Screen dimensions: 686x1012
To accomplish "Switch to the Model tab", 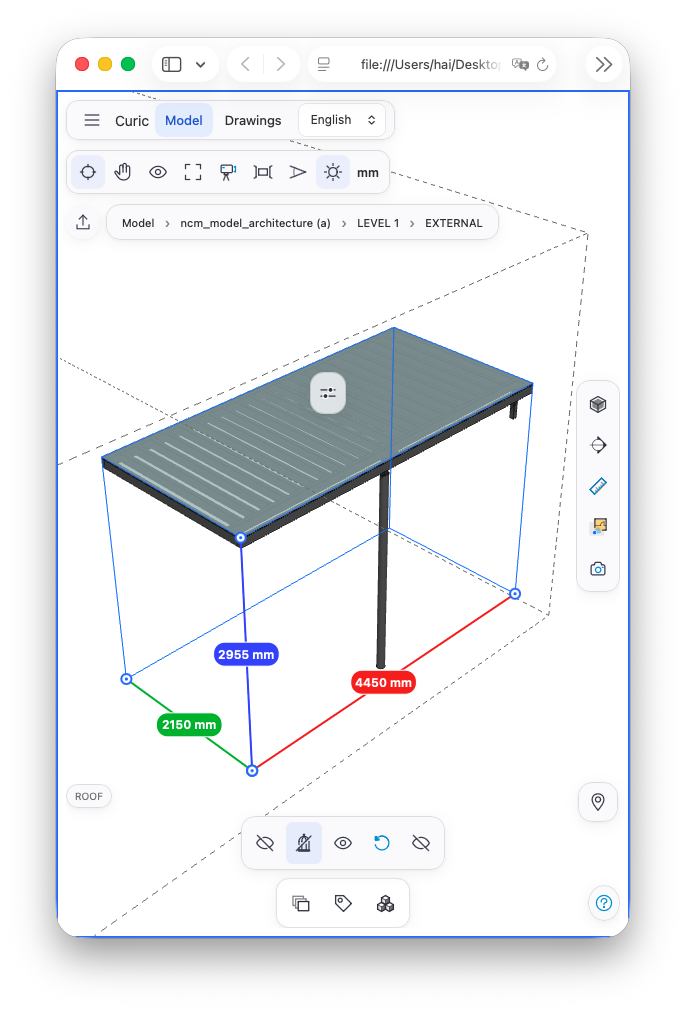I will click(x=184, y=120).
